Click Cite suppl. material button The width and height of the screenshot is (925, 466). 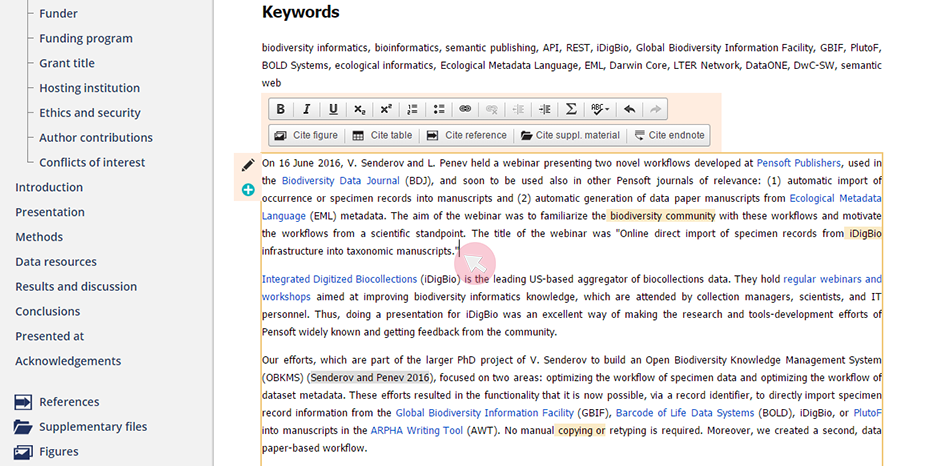(x=570, y=135)
